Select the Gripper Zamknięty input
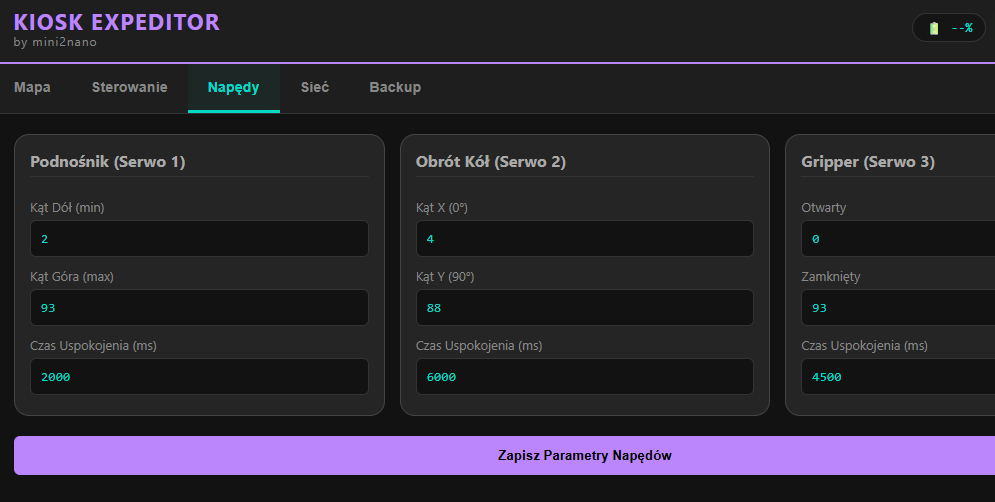 (x=897, y=308)
